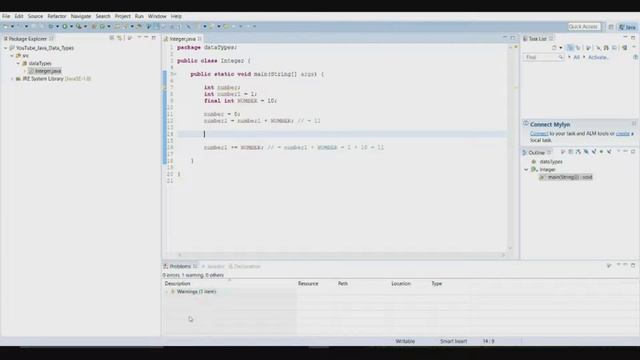Click the New Java Class icon
This screenshot has height=360, width=640.
click(x=102, y=27)
